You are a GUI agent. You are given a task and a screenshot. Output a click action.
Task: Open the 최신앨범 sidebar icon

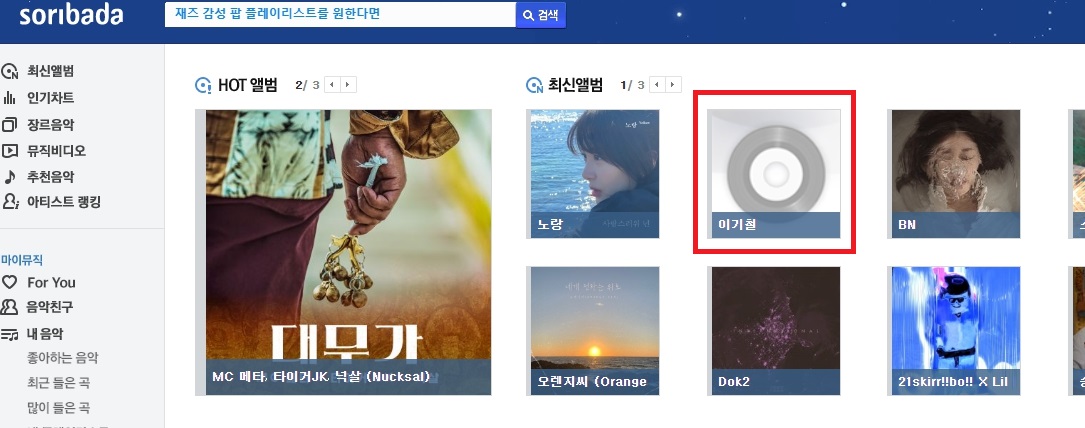10,71
